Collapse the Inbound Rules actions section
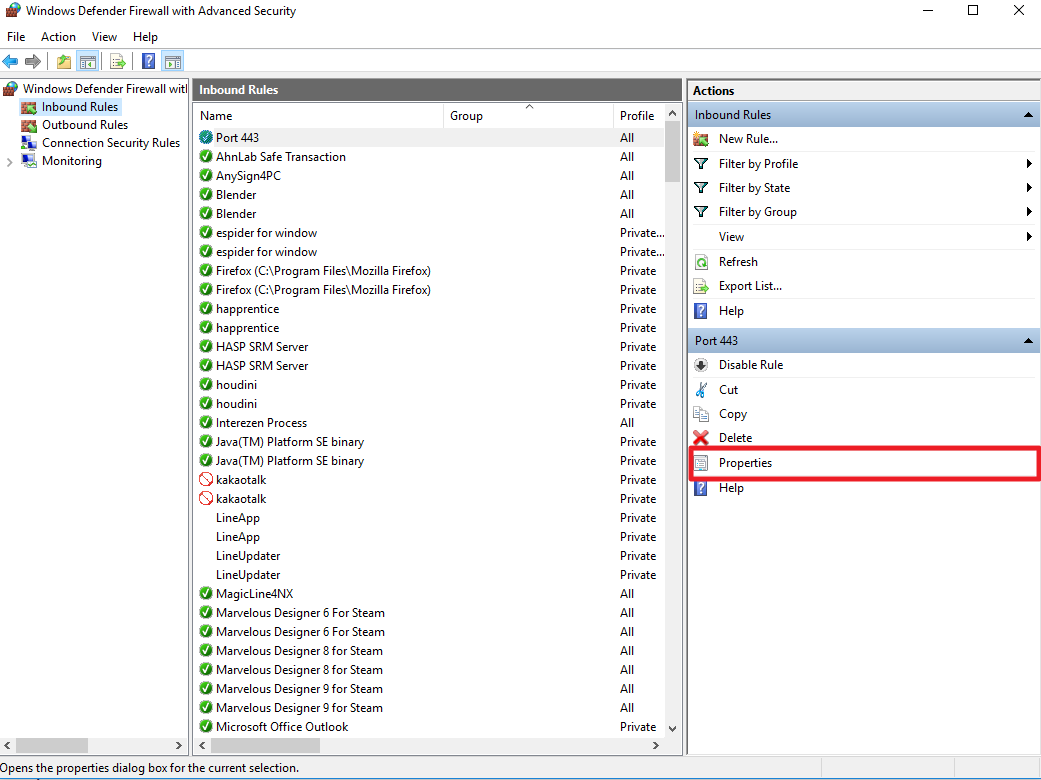 pos(1028,115)
